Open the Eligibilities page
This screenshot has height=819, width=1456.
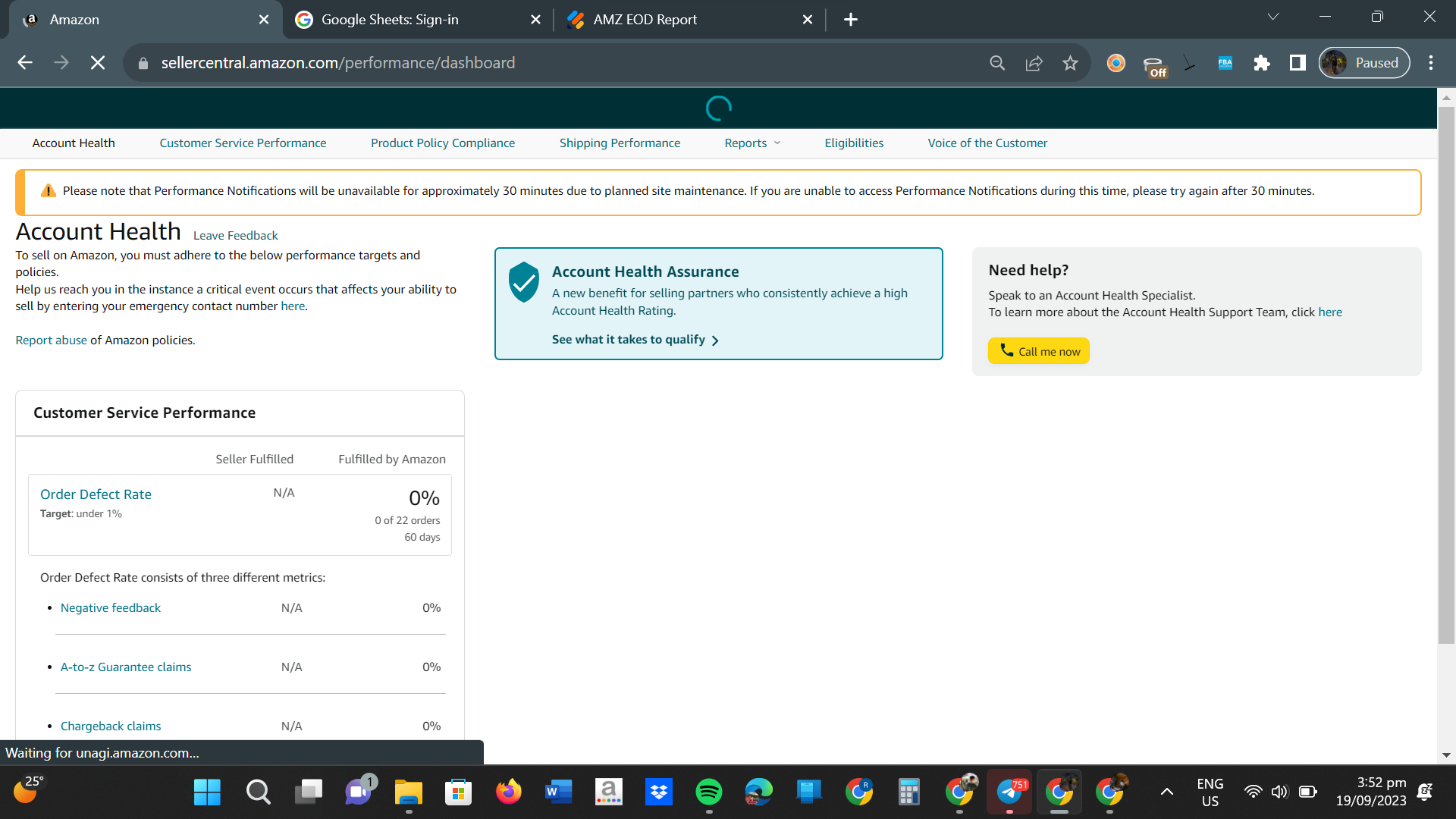[854, 143]
